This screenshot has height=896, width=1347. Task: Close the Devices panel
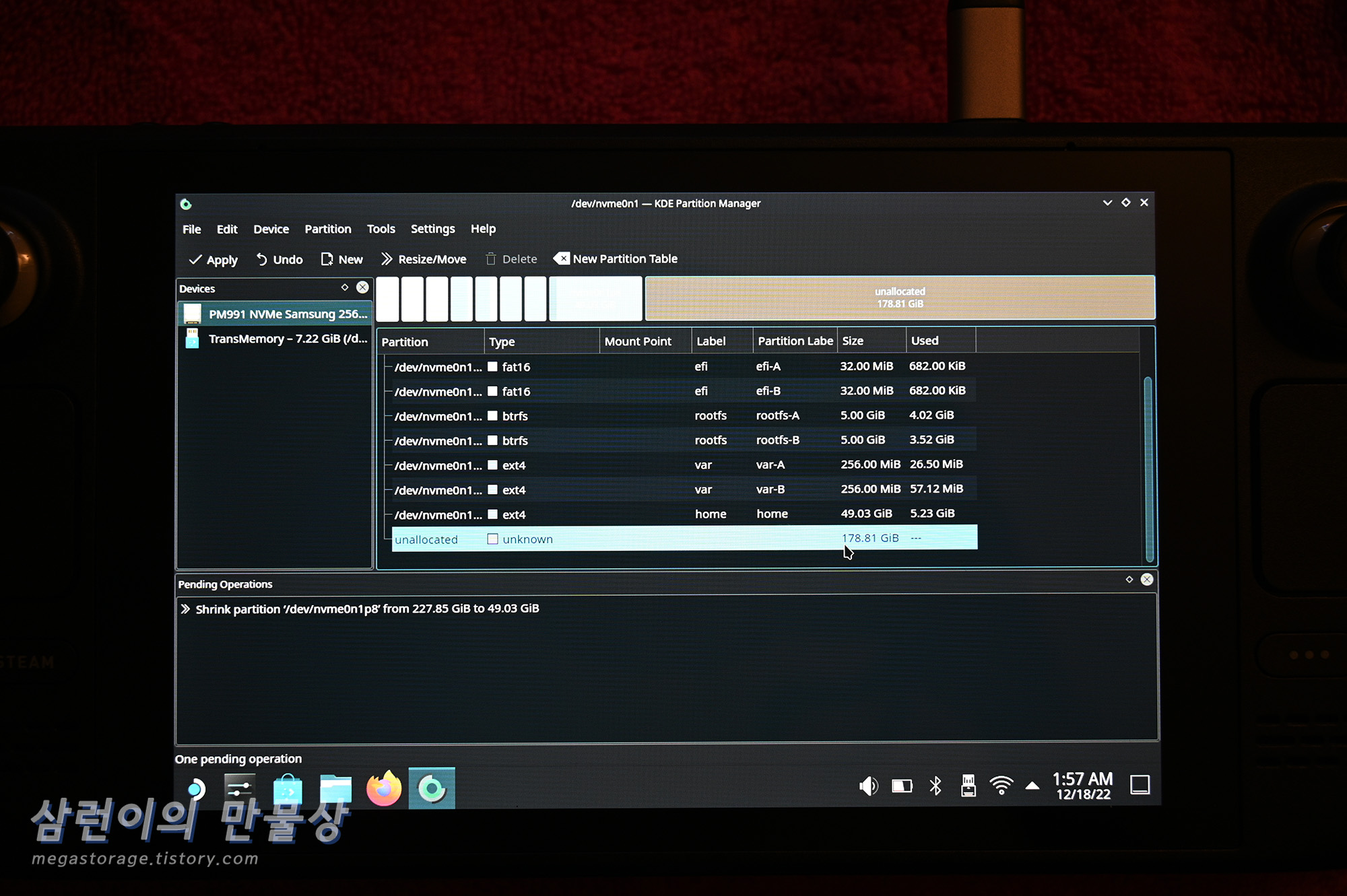point(362,287)
